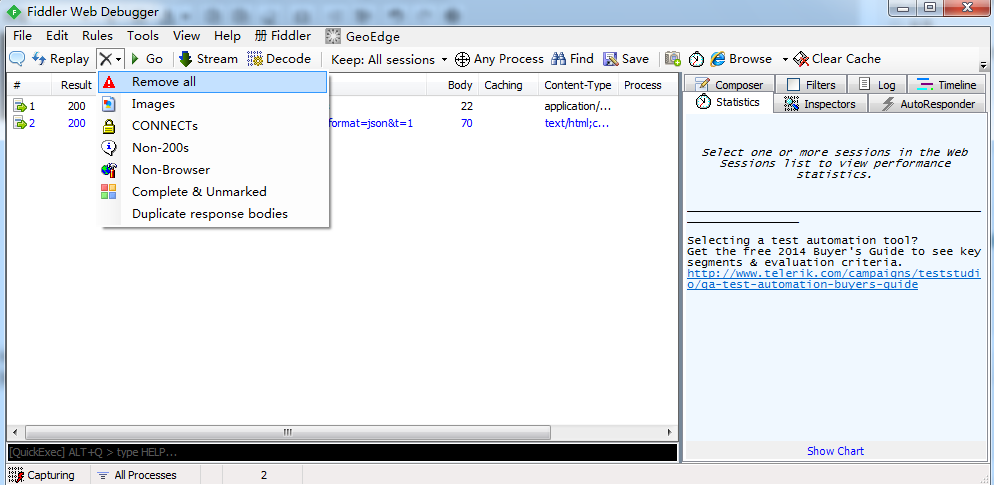This screenshot has width=994, height=485.
Task: Click horizontal scrollbar thumb in sessions list
Action: (x=288, y=432)
